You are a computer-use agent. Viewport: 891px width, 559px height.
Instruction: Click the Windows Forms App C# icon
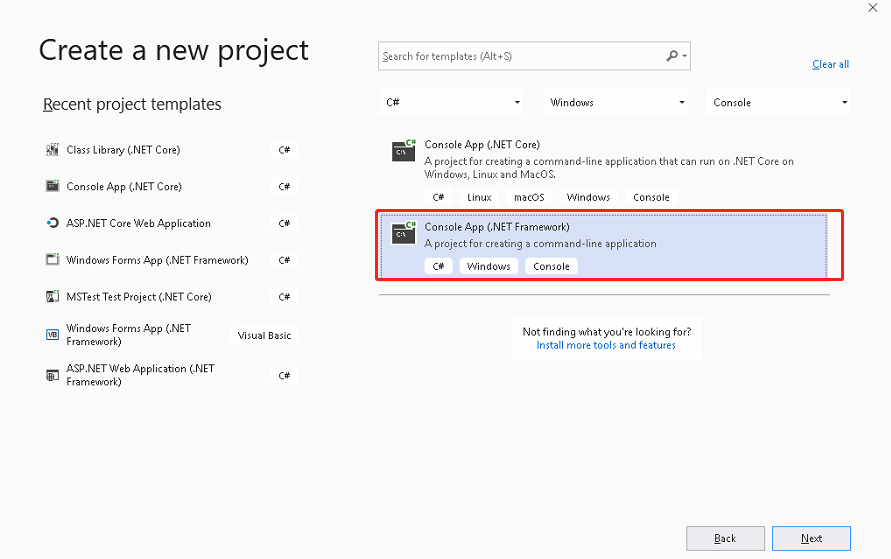53,260
